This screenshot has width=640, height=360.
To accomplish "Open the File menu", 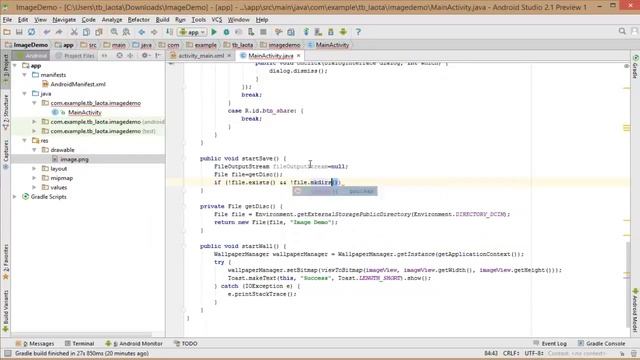I will 7,20.
